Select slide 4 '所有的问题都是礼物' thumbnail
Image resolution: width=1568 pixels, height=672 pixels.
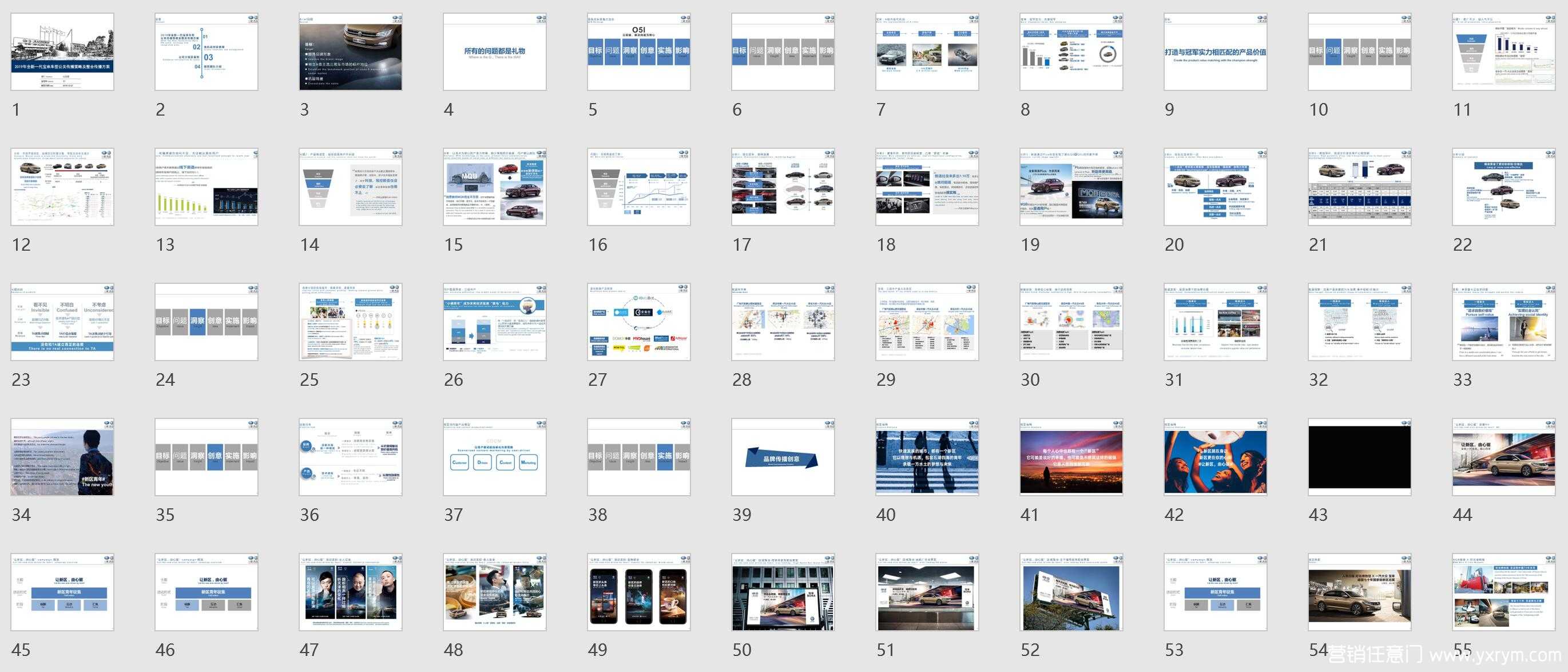pyautogui.click(x=494, y=52)
